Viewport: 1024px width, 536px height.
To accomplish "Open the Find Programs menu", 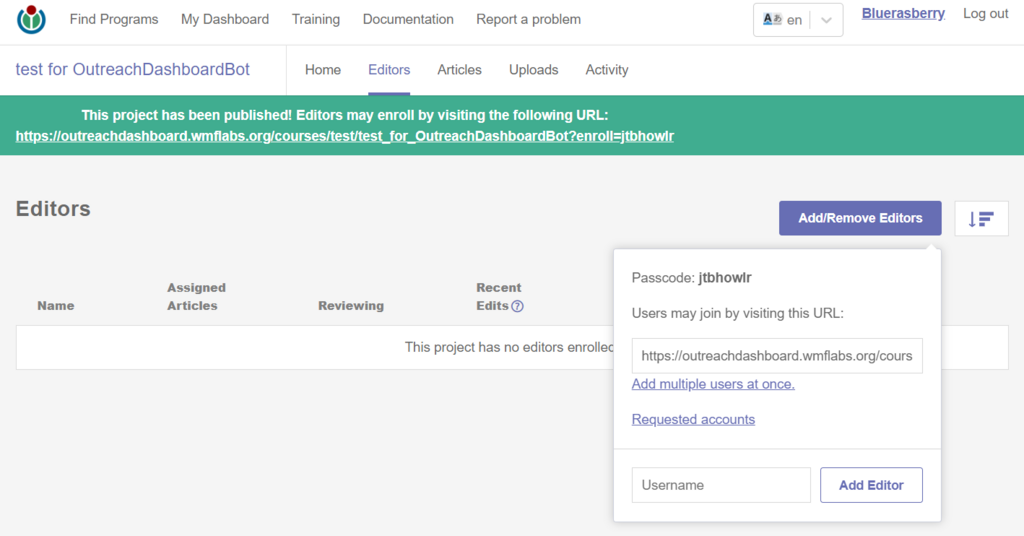I will tap(114, 20).
